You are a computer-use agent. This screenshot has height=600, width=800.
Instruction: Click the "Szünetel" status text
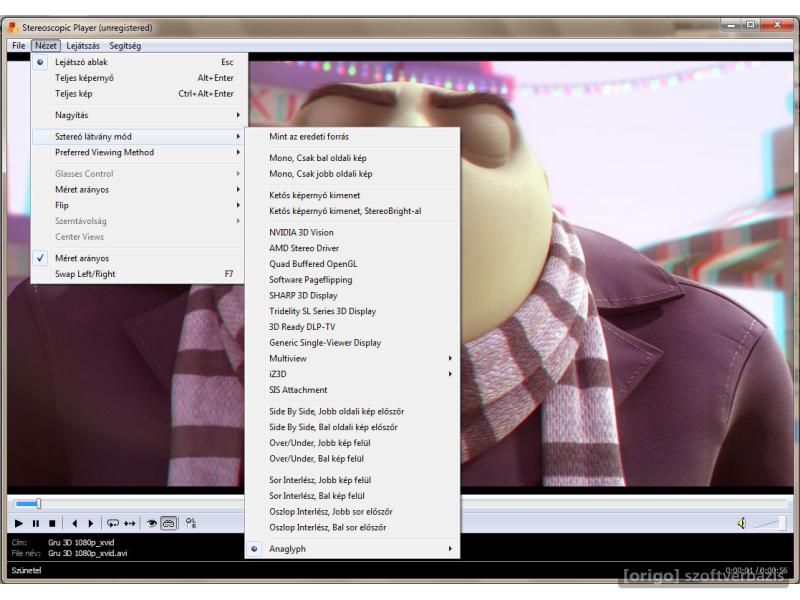coord(26,571)
